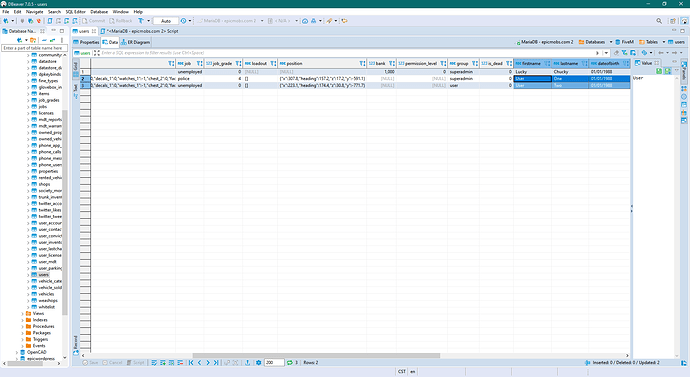Switch to the MariaDB Script editor tab
This screenshot has height=377, width=690.
coord(139,31)
